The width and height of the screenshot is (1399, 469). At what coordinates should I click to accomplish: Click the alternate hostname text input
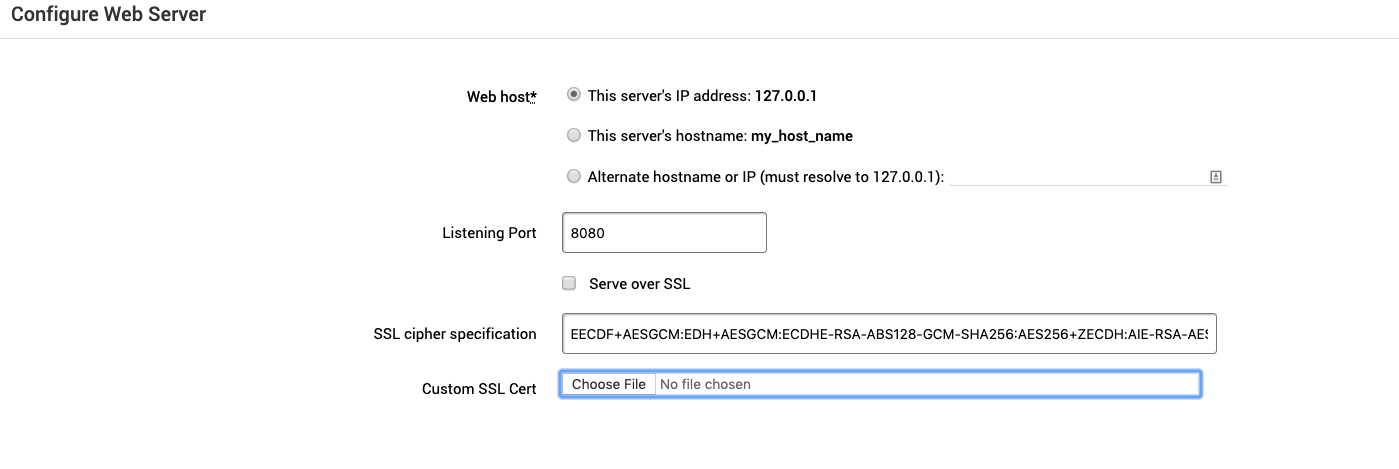pyautogui.click(x=1075, y=176)
